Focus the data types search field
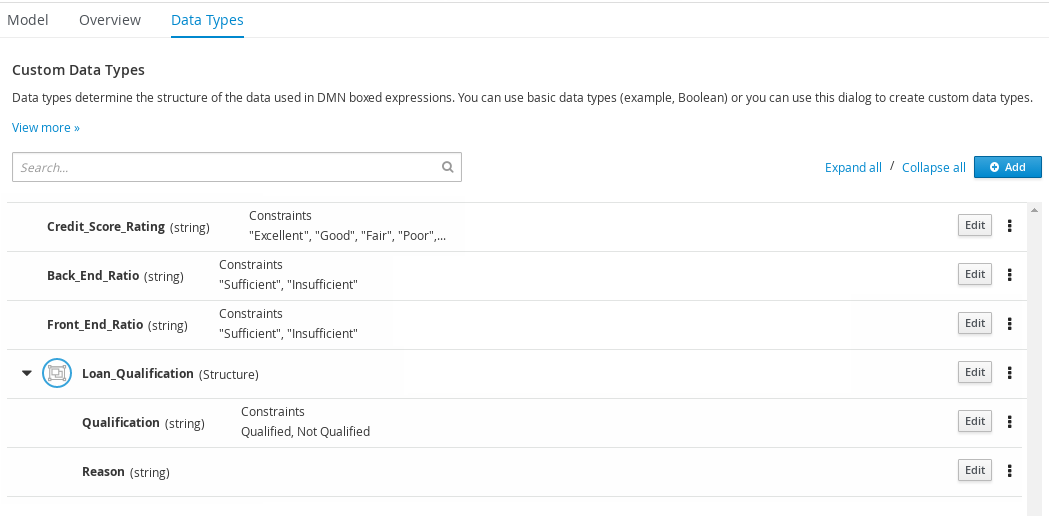This screenshot has height=516, width=1049. 225,168
